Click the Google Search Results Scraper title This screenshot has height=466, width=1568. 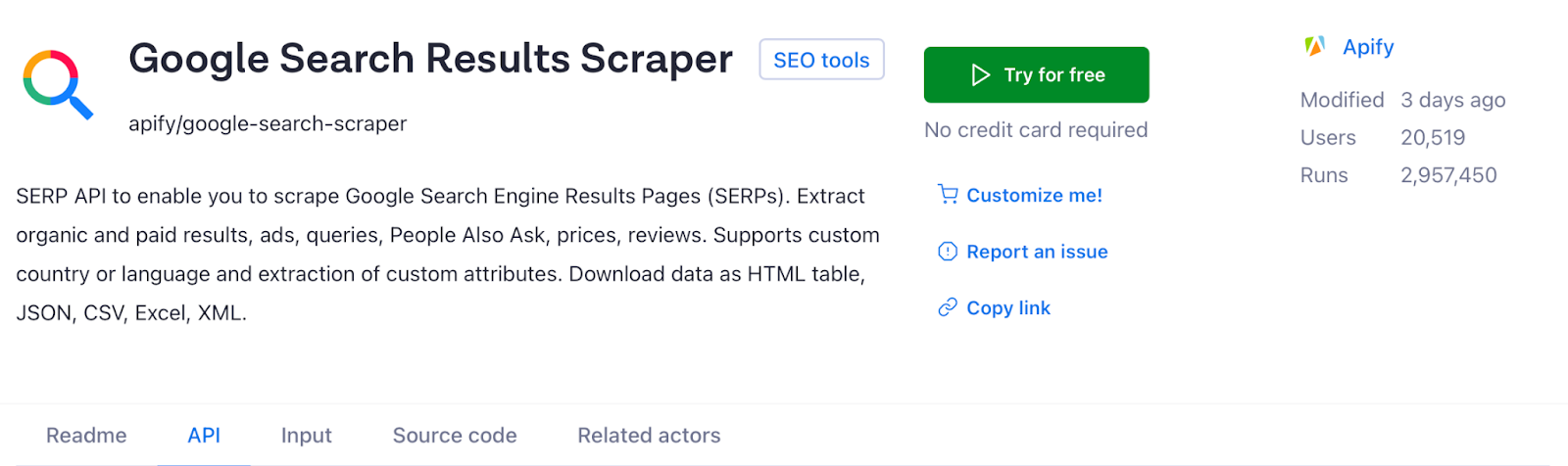tap(430, 59)
